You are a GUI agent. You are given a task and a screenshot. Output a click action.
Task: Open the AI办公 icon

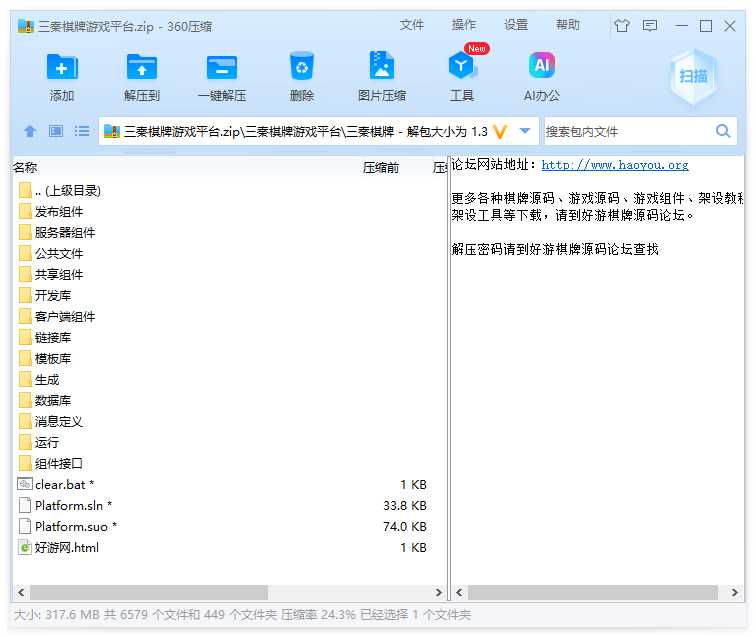click(542, 66)
